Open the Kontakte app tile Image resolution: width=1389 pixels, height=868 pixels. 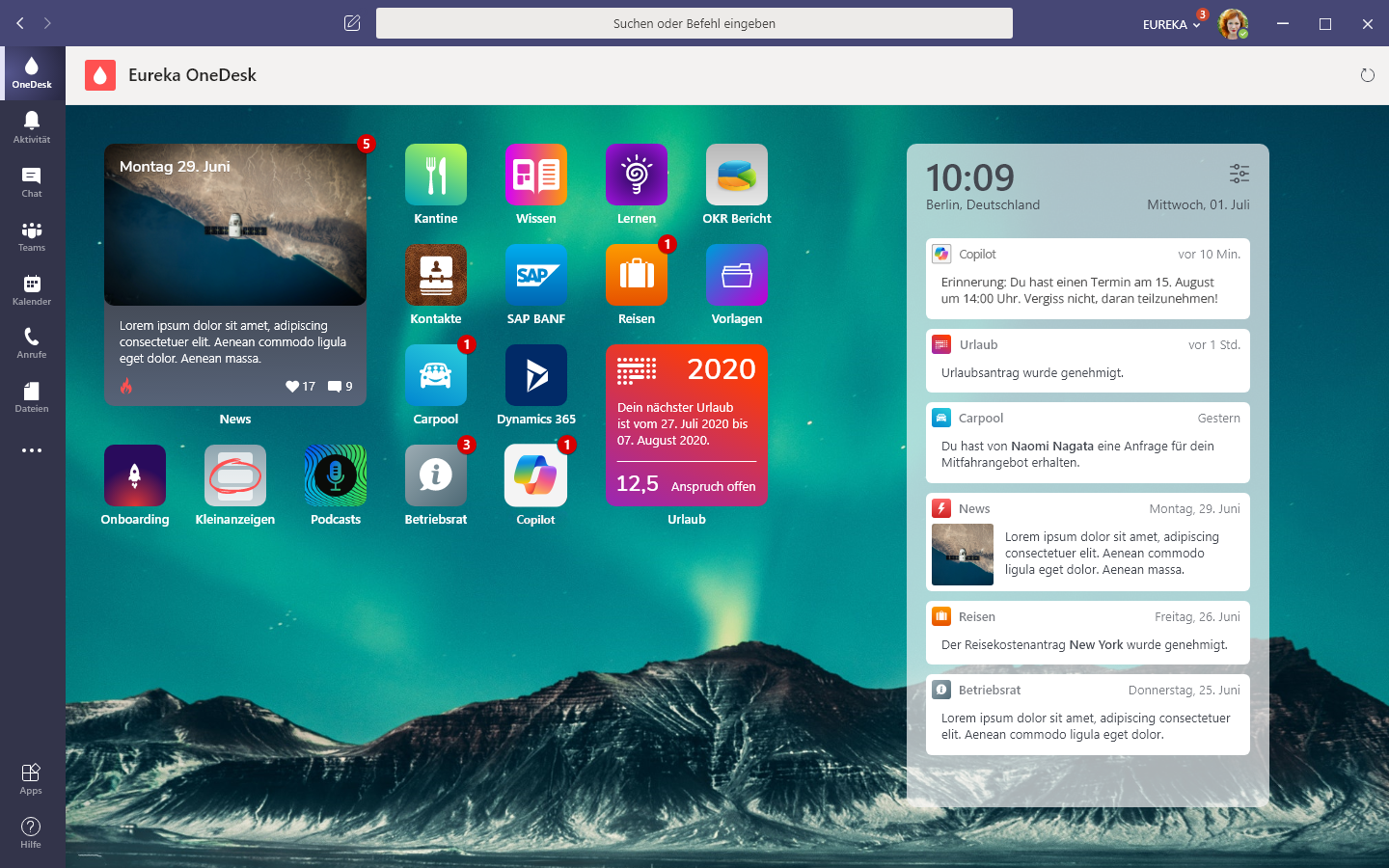pyautogui.click(x=436, y=275)
